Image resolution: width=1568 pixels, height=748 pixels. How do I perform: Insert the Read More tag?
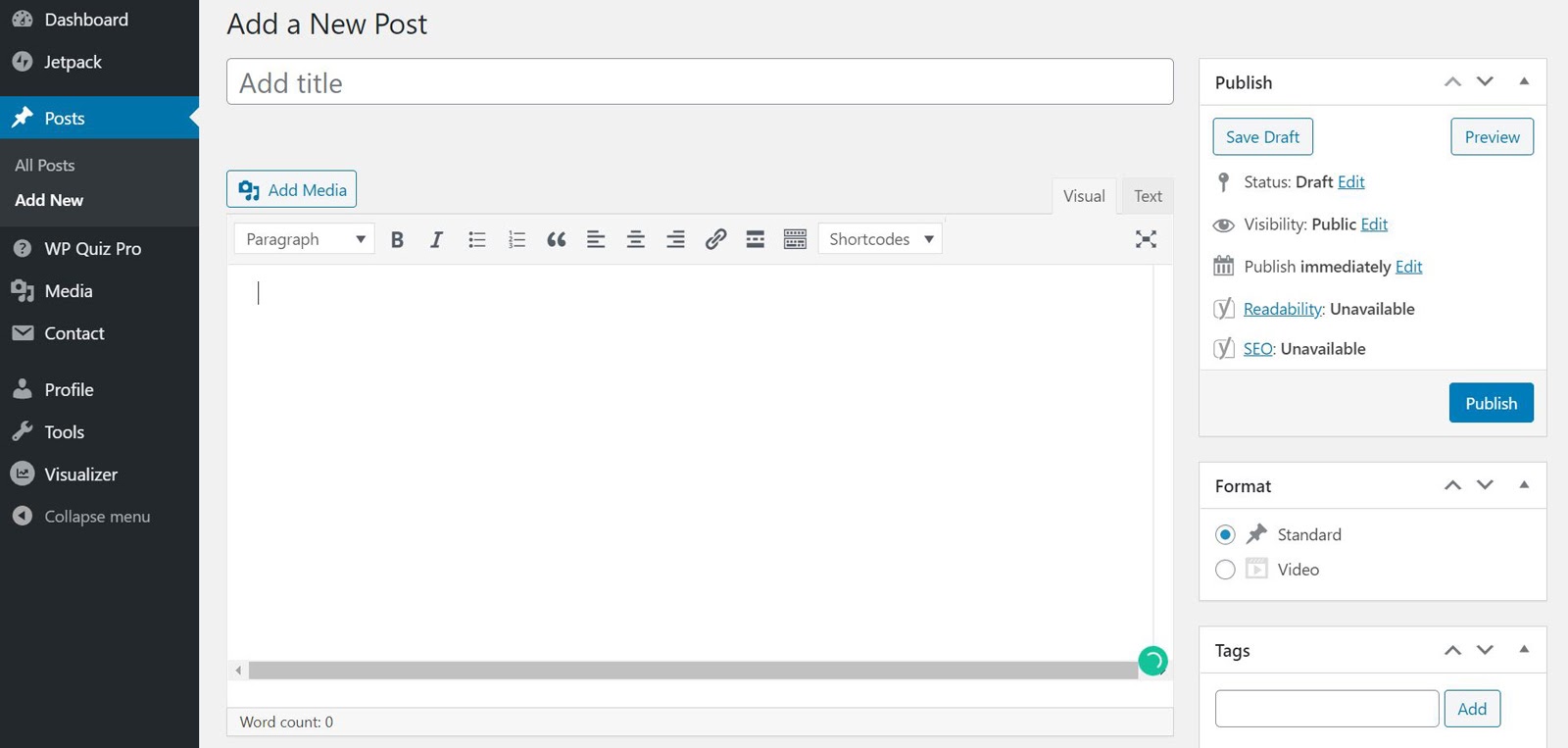(755, 239)
